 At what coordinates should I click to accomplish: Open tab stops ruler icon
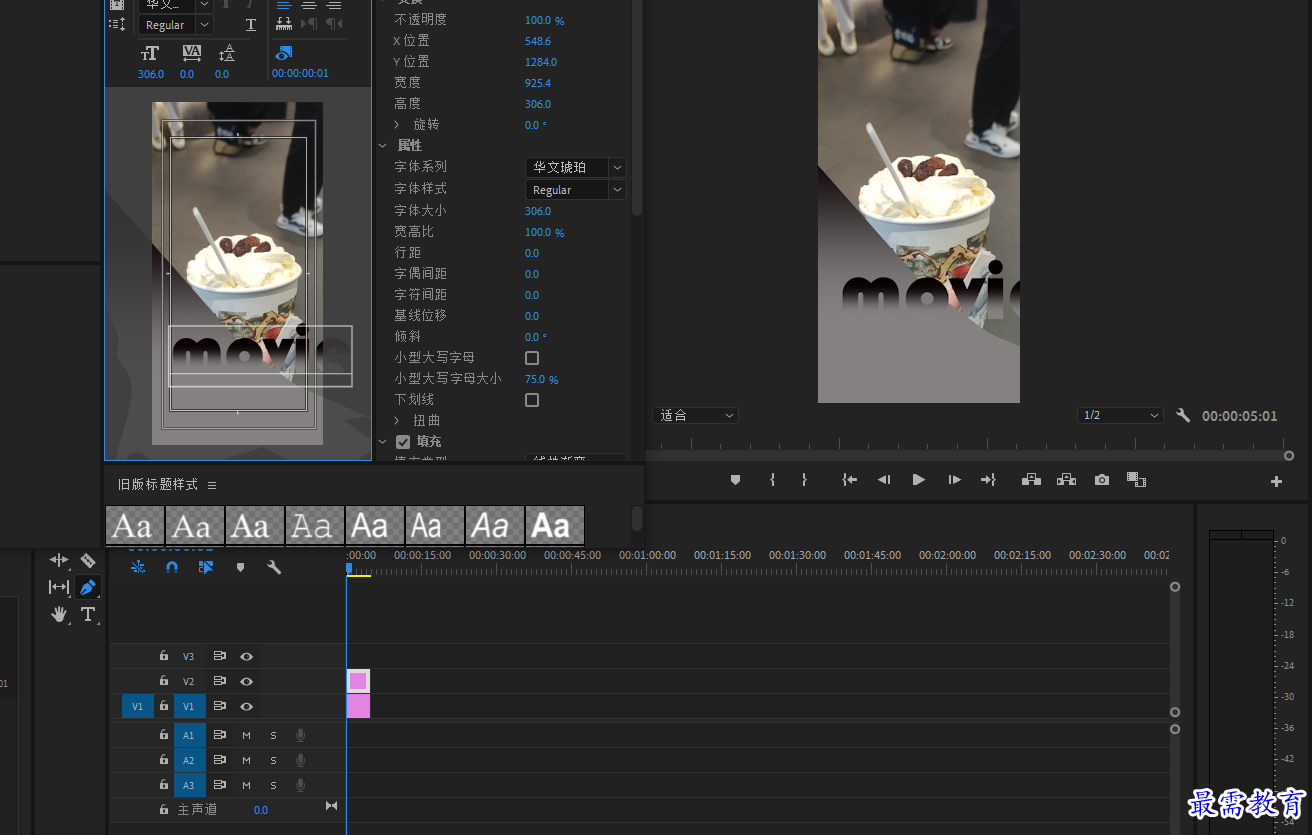pos(284,24)
